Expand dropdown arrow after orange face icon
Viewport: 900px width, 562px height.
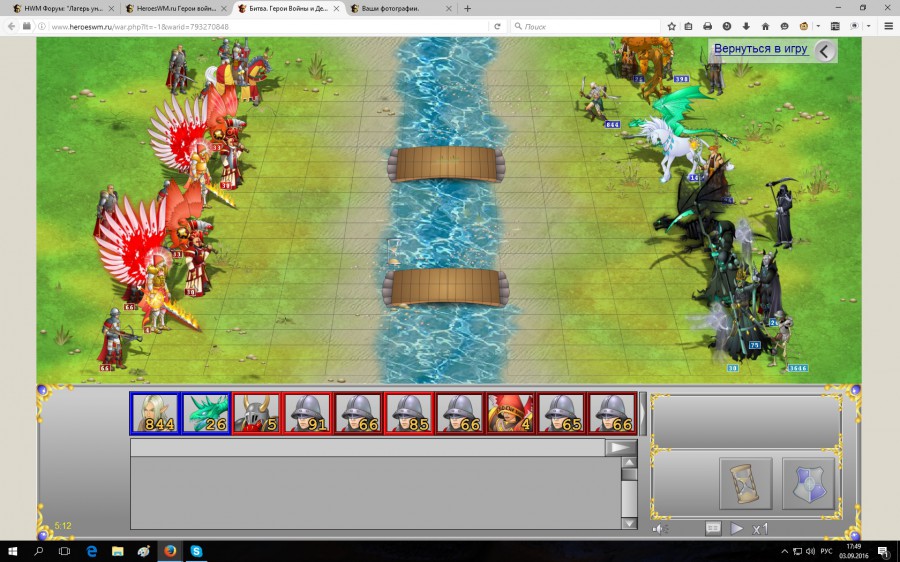pyautogui.click(x=818, y=26)
